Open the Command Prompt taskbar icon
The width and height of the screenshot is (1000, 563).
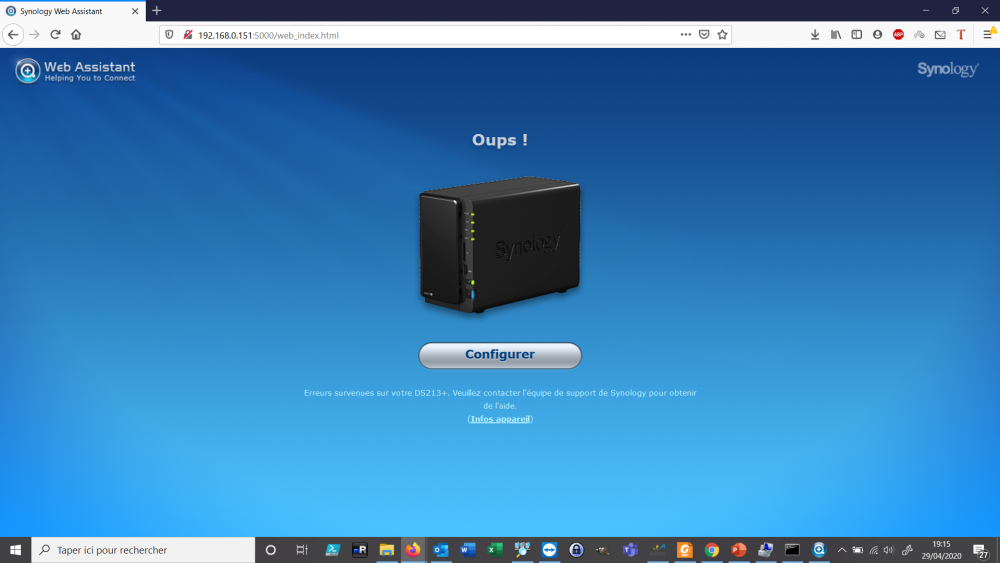(792, 550)
